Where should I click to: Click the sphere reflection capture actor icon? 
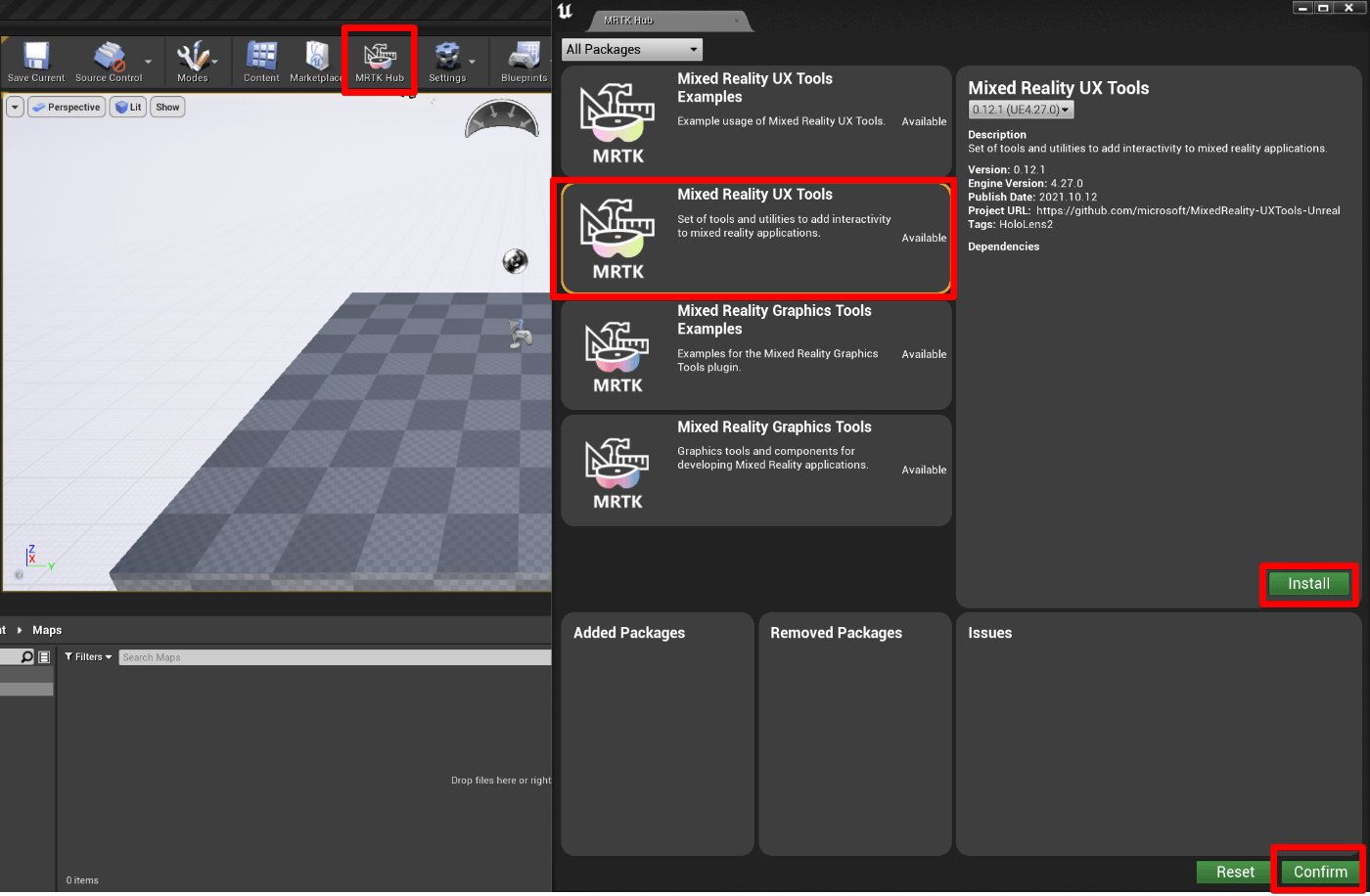[515, 261]
